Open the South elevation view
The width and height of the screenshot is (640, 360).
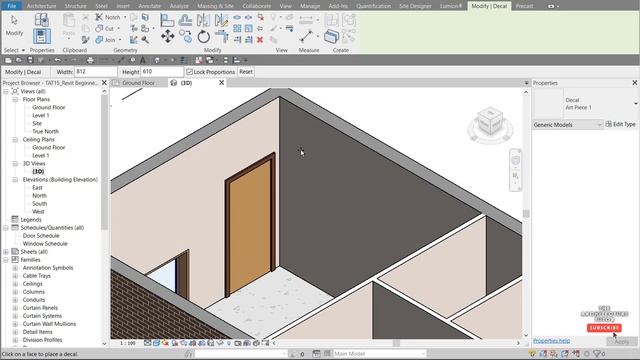tap(40, 204)
